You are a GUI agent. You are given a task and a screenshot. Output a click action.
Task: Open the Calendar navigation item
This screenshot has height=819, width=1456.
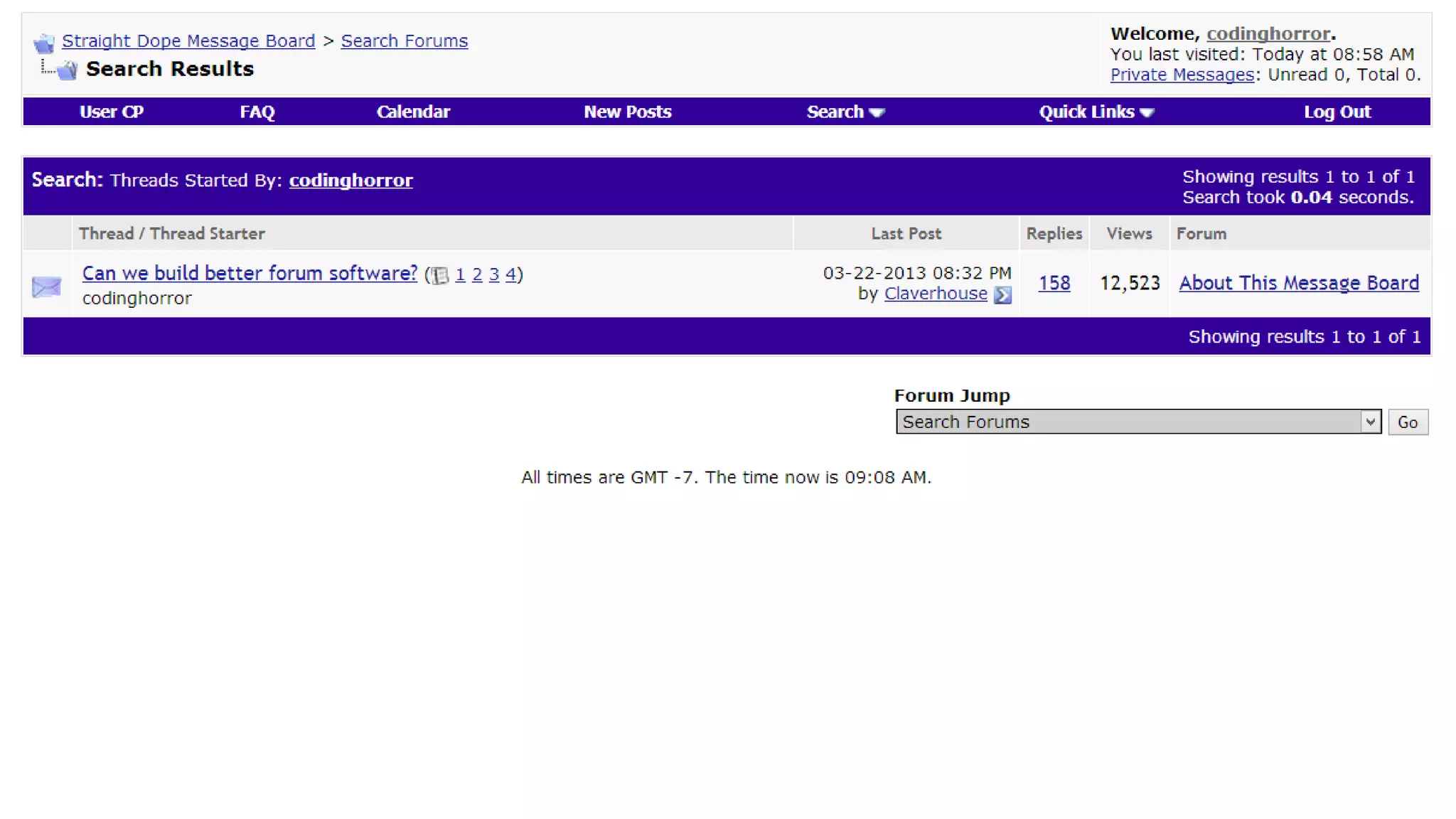coord(413,112)
